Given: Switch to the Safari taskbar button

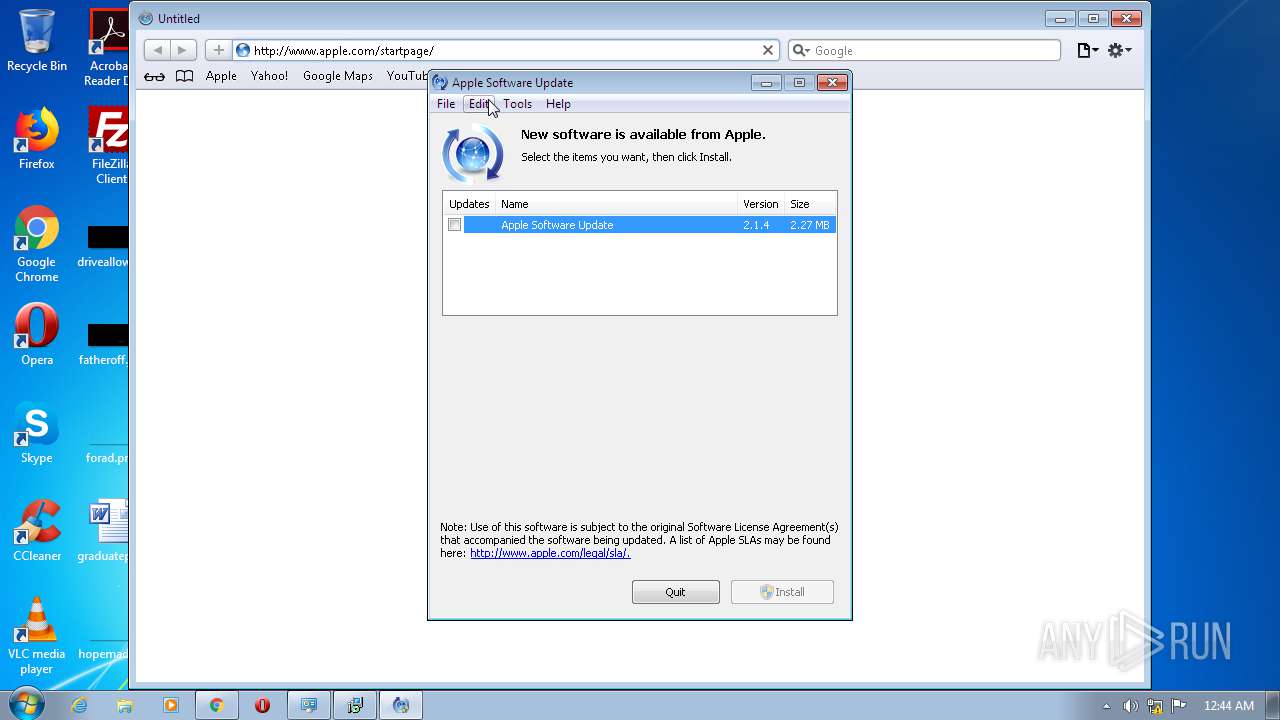Looking at the screenshot, I should tap(401, 705).
